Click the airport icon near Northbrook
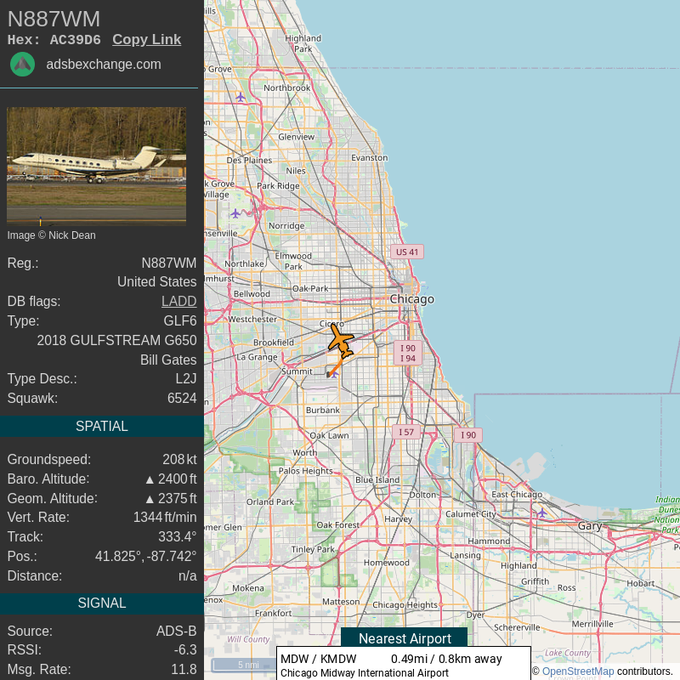This screenshot has height=680, width=680. [x=240, y=97]
